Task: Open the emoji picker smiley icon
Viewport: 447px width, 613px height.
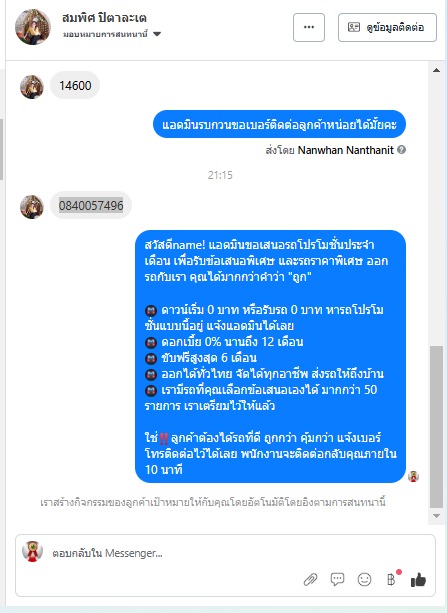Action: point(364,579)
